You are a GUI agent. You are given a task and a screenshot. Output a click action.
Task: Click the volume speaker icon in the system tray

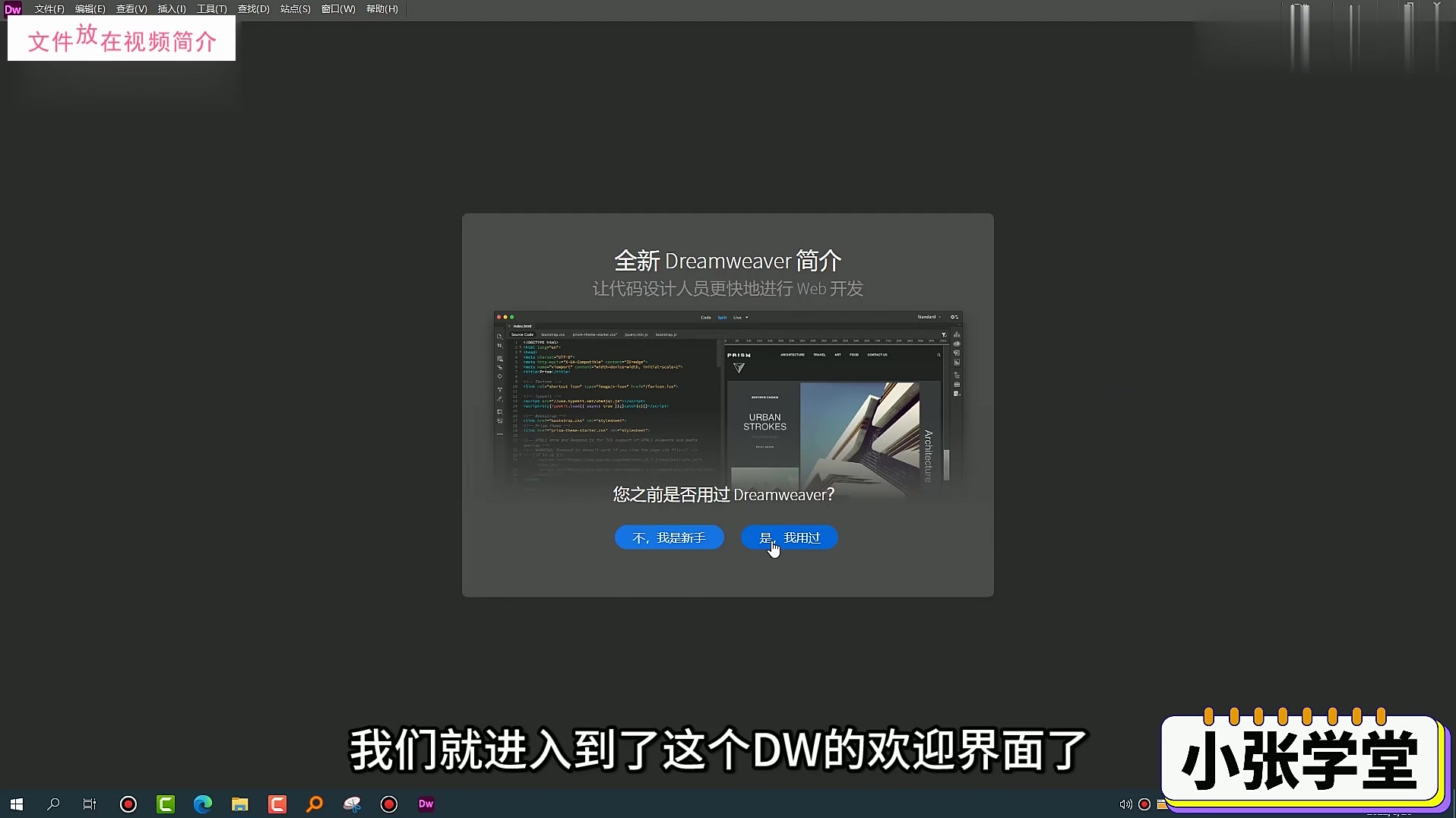(1125, 804)
